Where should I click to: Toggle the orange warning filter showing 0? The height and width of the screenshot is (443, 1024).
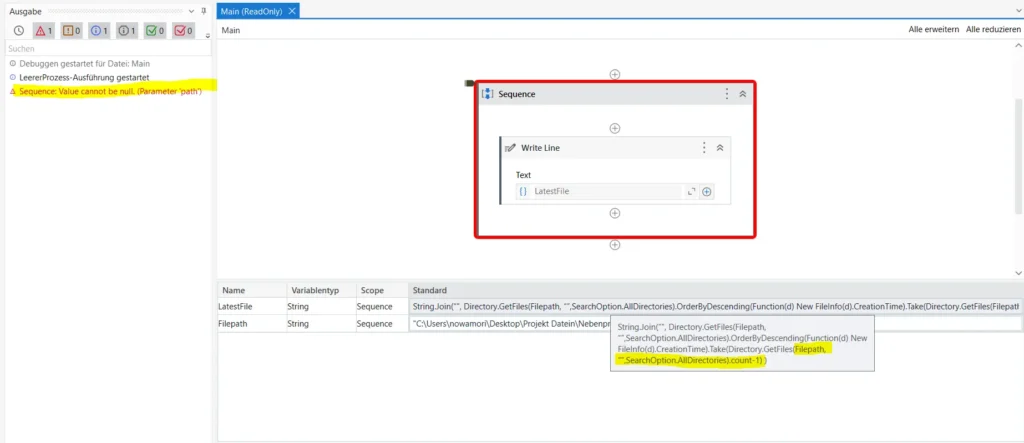(71, 30)
